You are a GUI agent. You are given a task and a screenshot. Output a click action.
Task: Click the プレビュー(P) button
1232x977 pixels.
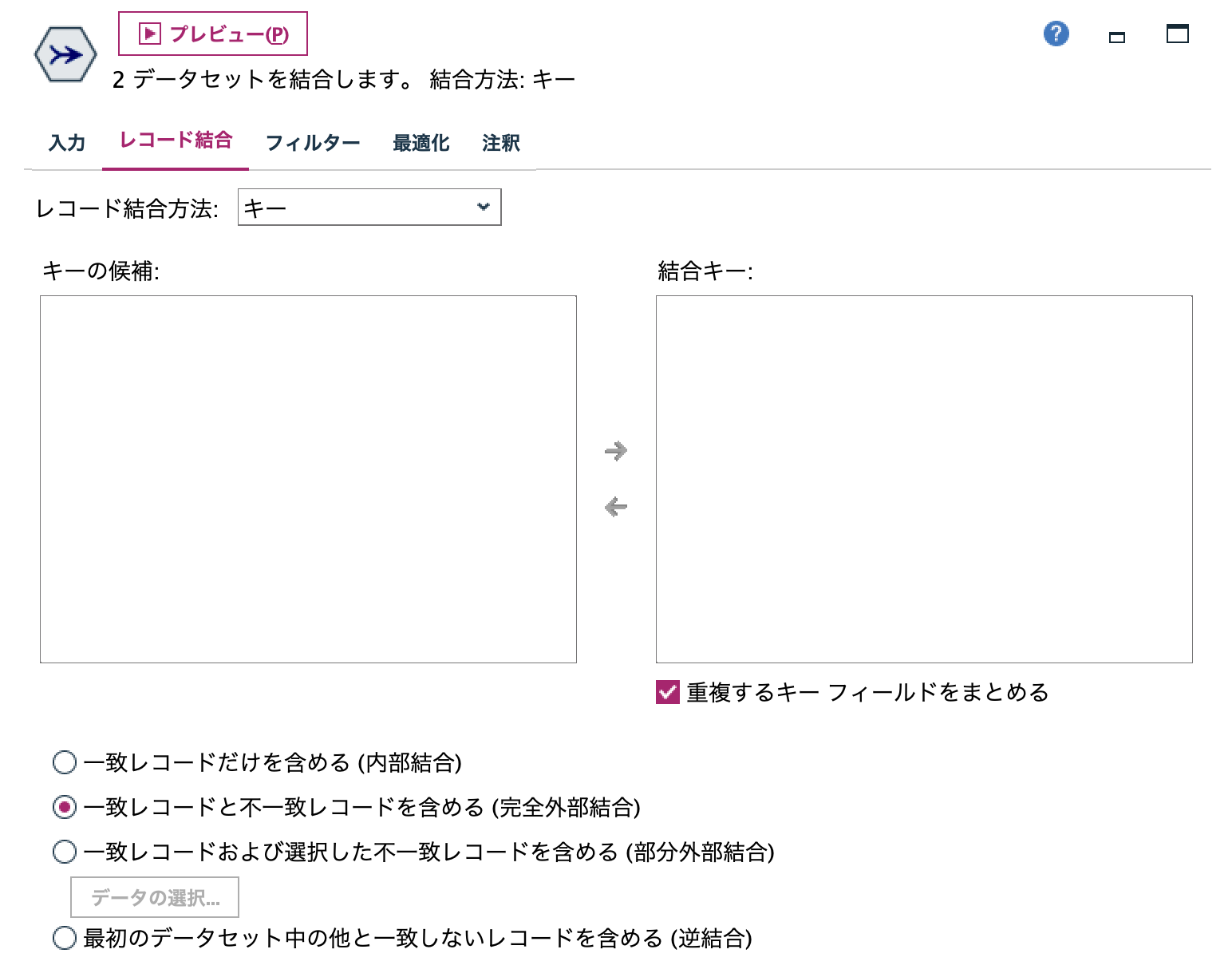[211, 33]
